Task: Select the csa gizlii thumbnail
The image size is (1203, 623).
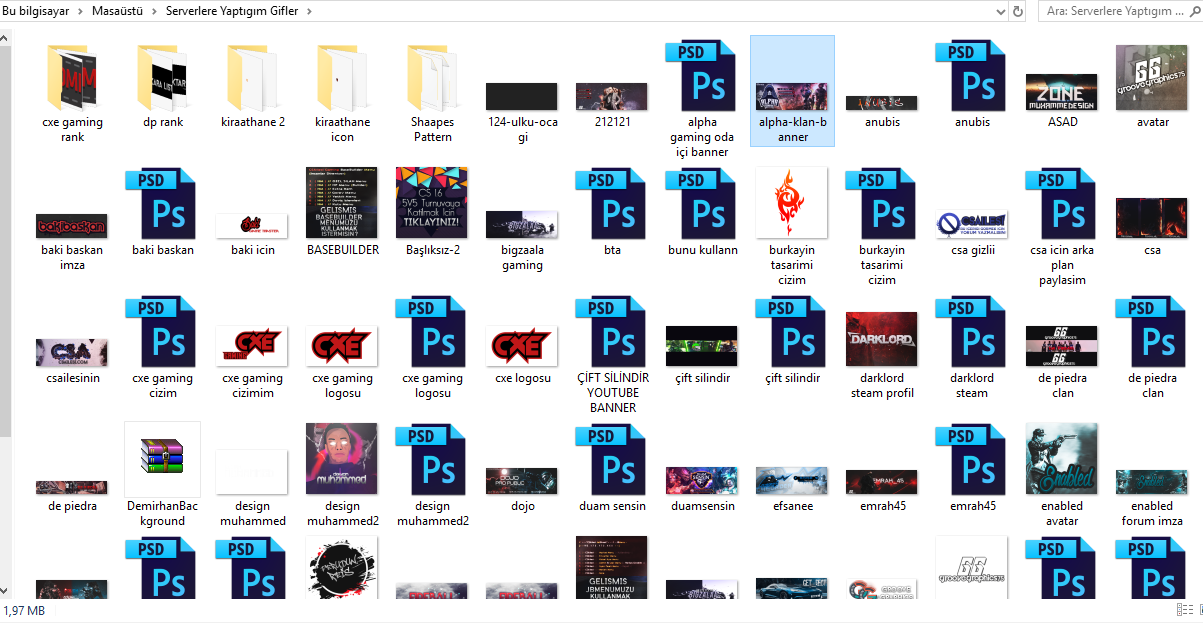Action: pyautogui.click(x=972, y=224)
